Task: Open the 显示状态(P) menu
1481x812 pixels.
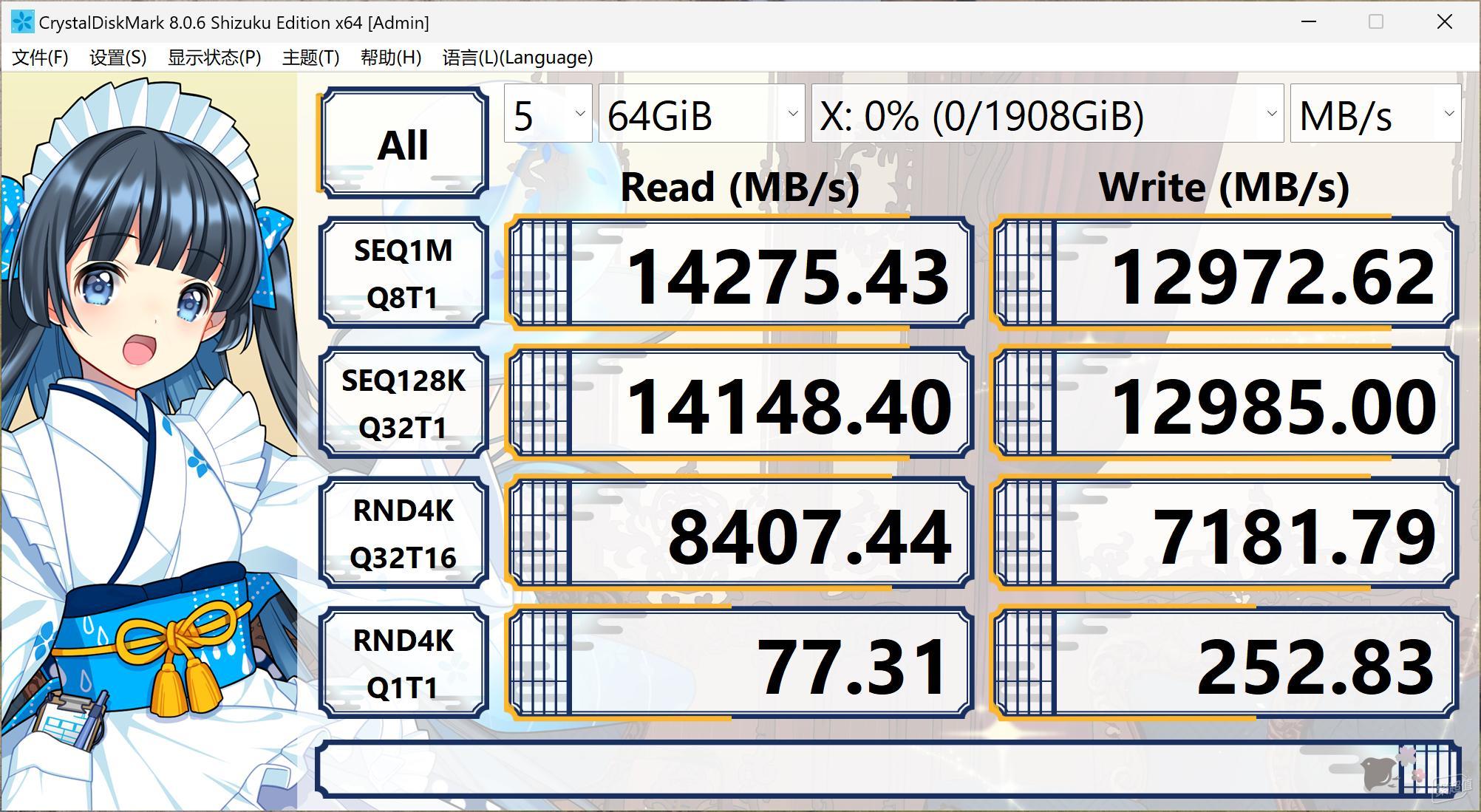Action: (x=214, y=58)
